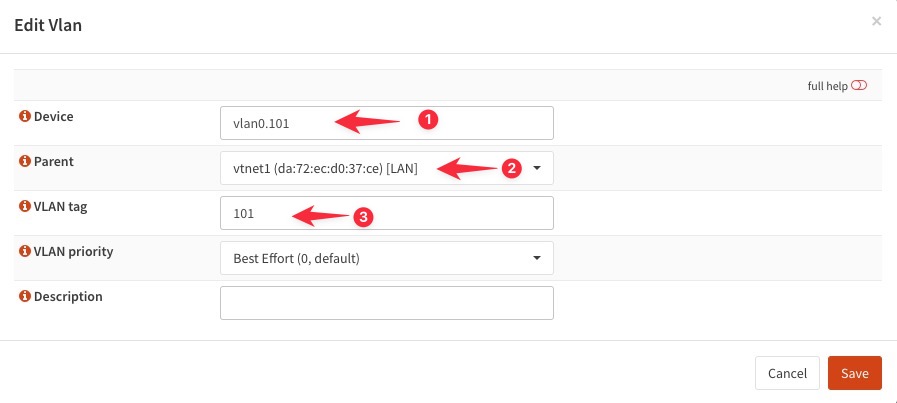
Task: Toggle the full help switch
Action: click(859, 86)
